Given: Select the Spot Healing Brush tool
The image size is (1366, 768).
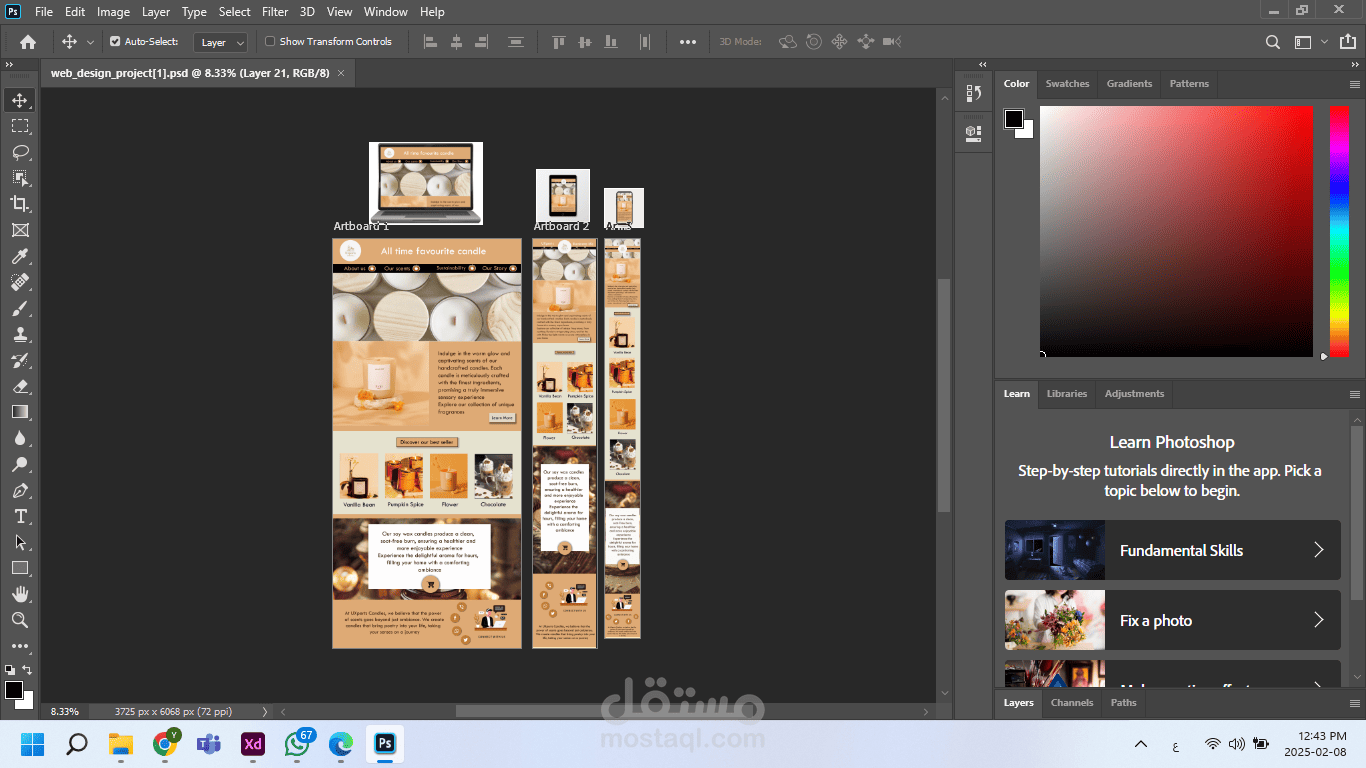Looking at the screenshot, I should [x=20, y=283].
